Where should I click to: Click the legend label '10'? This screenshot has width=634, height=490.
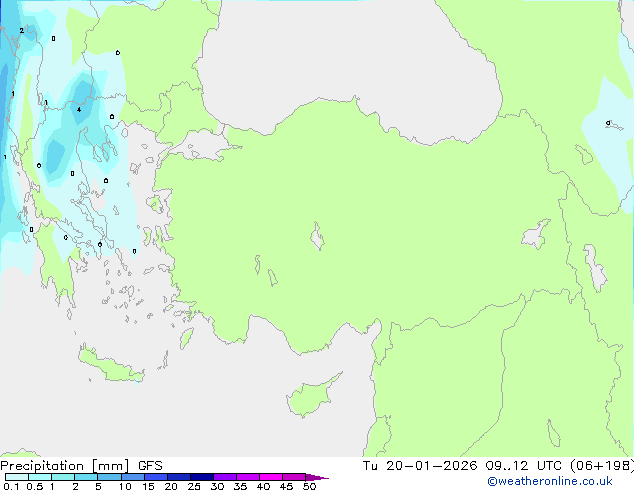pos(125,486)
